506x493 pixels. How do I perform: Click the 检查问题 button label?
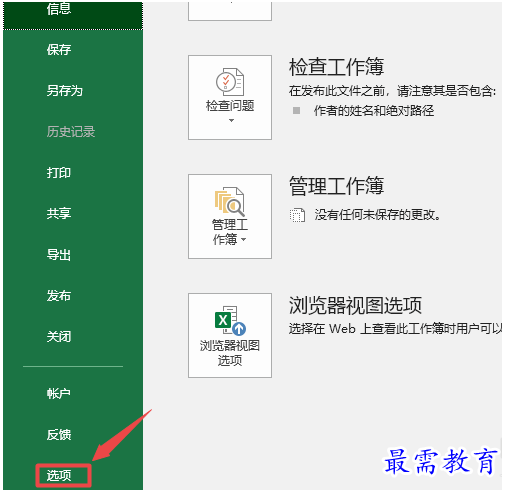click(x=230, y=106)
